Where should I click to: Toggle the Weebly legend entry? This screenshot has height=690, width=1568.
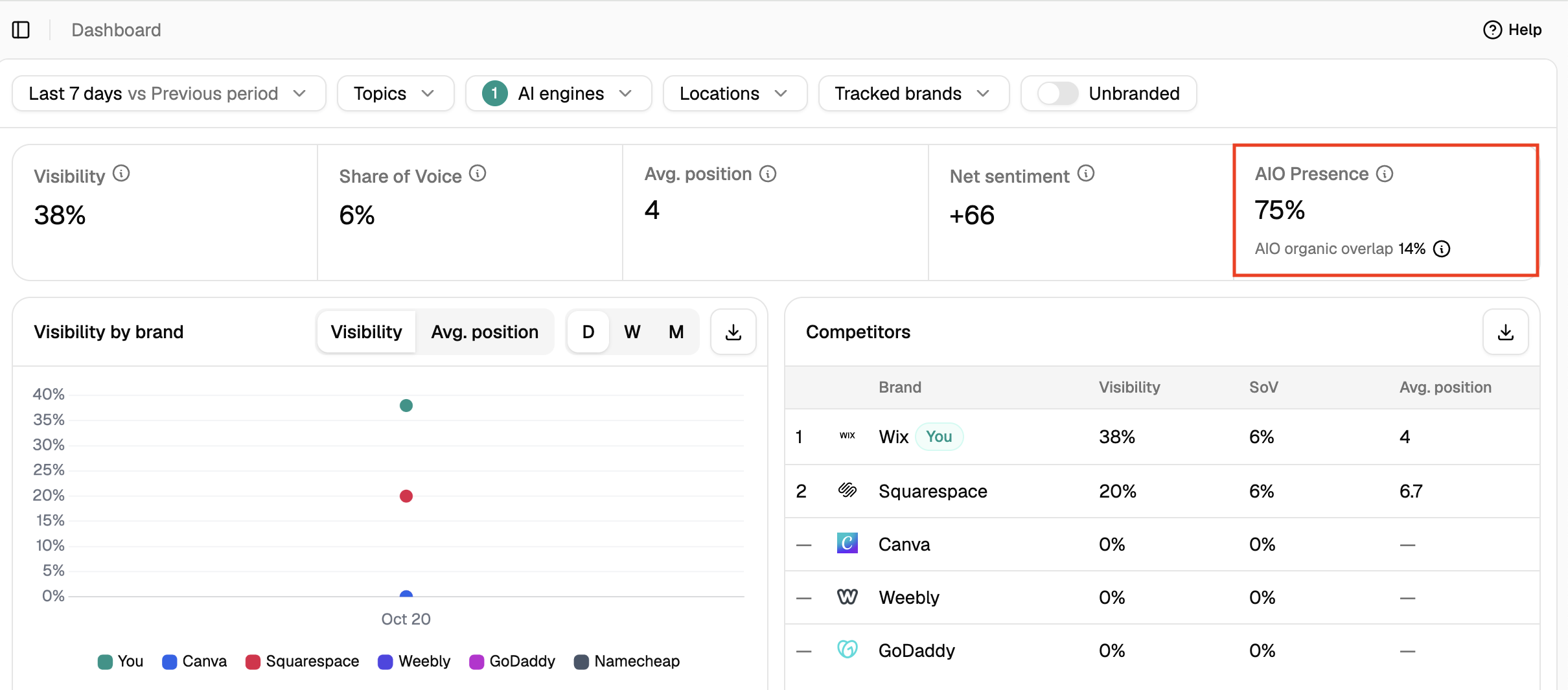tap(414, 661)
